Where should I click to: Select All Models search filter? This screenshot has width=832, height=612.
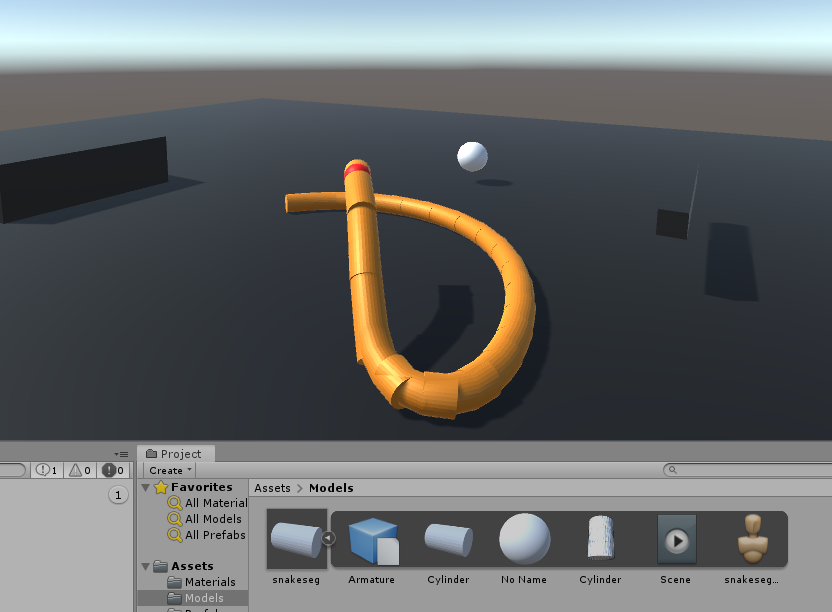(x=204, y=519)
